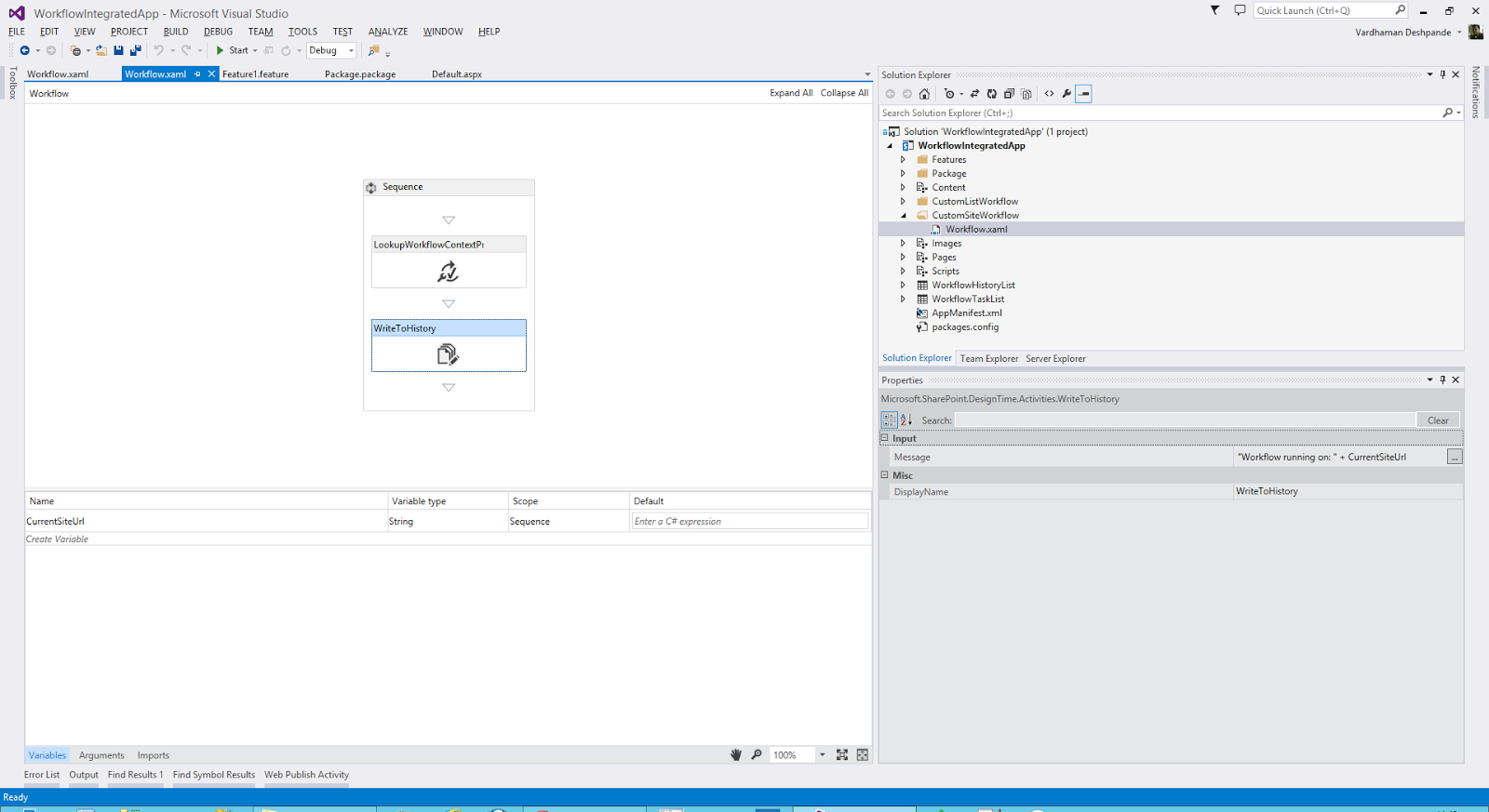The height and width of the screenshot is (812, 1489).
Task: Open the Server Explorer tab
Action: [1055, 359]
